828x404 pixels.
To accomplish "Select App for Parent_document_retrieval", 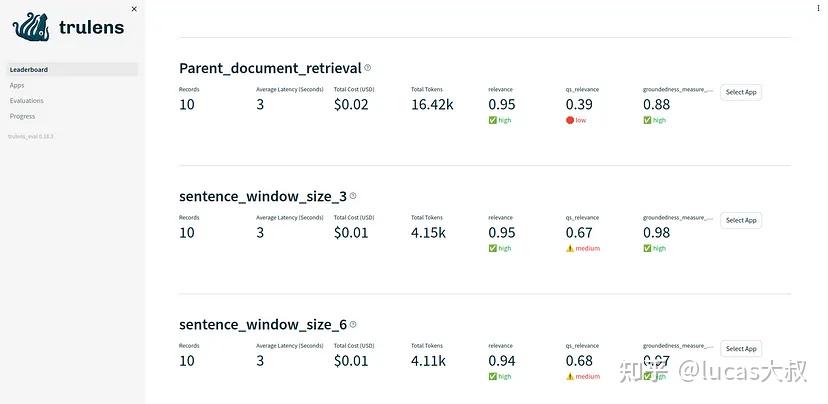I will click(741, 92).
